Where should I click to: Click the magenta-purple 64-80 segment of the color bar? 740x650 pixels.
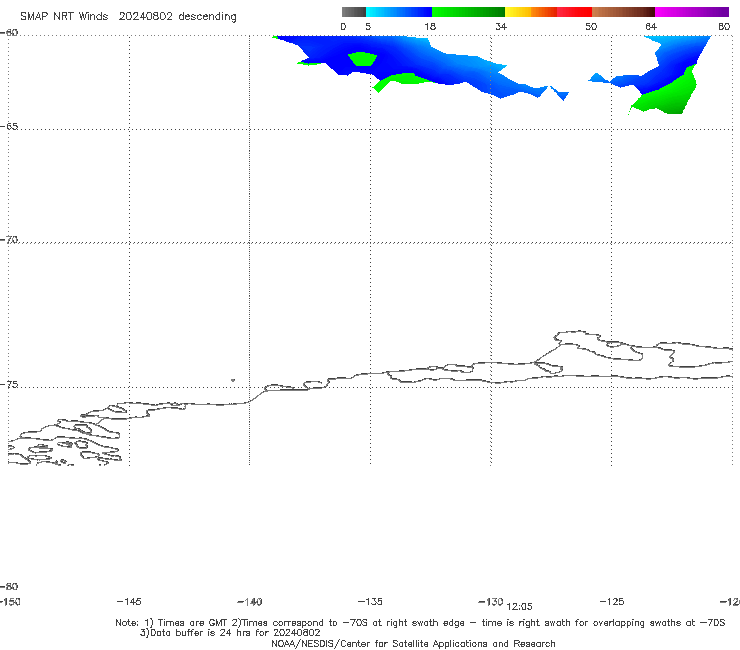click(x=692, y=12)
